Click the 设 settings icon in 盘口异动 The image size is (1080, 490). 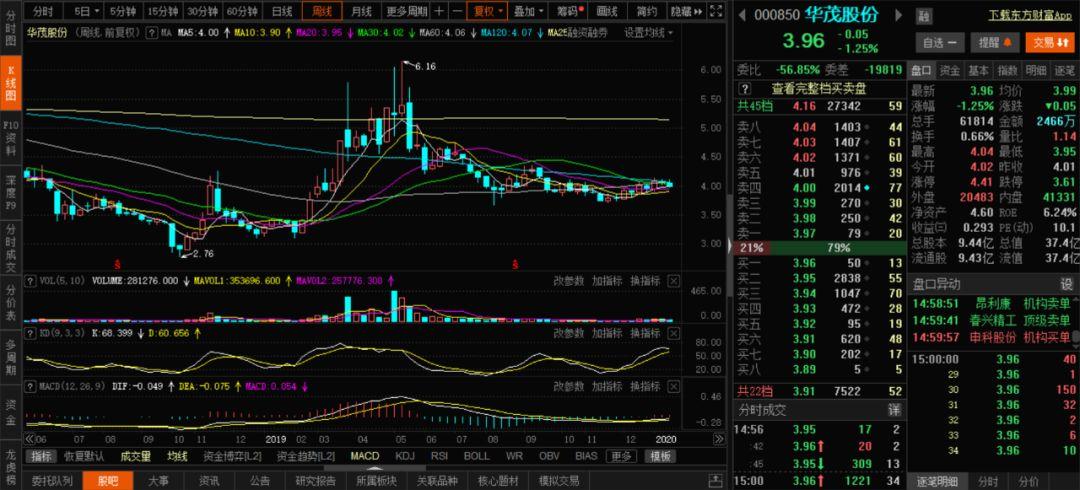(x=1066, y=284)
